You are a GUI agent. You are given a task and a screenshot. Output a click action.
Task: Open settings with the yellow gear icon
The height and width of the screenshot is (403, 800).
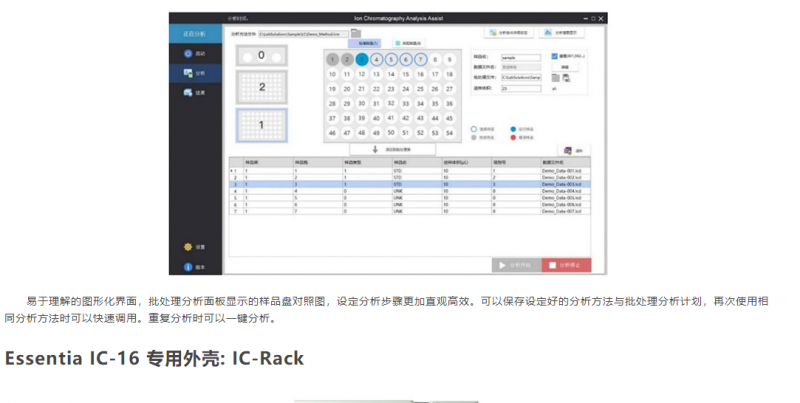pyautogui.click(x=195, y=247)
